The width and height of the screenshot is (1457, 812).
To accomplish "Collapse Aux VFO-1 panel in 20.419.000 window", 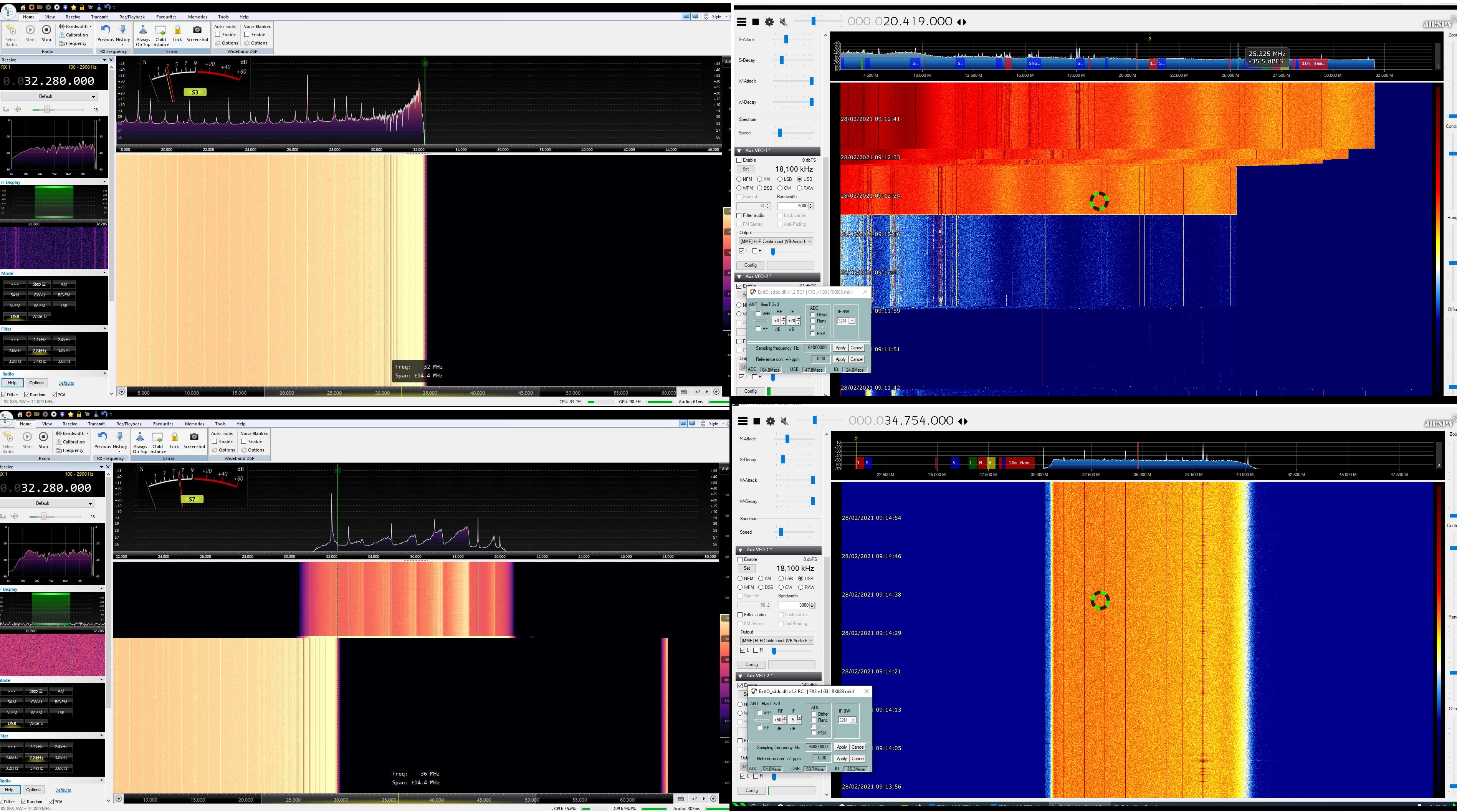I will point(740,151).
